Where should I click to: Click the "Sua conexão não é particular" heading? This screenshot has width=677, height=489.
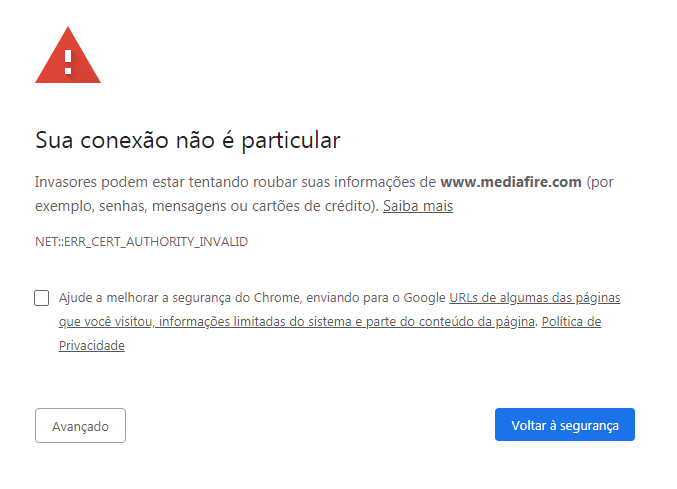(x=188, y=140)
